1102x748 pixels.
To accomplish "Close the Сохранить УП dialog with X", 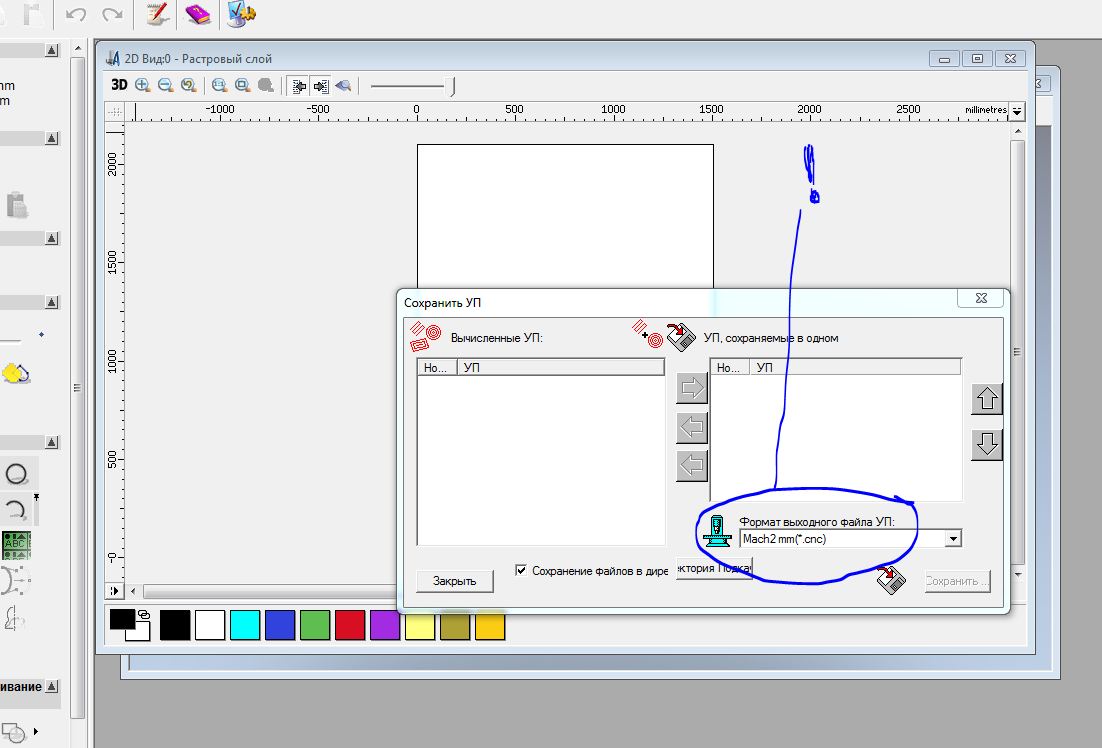I will pyautogui.click(x=982, y=298).
